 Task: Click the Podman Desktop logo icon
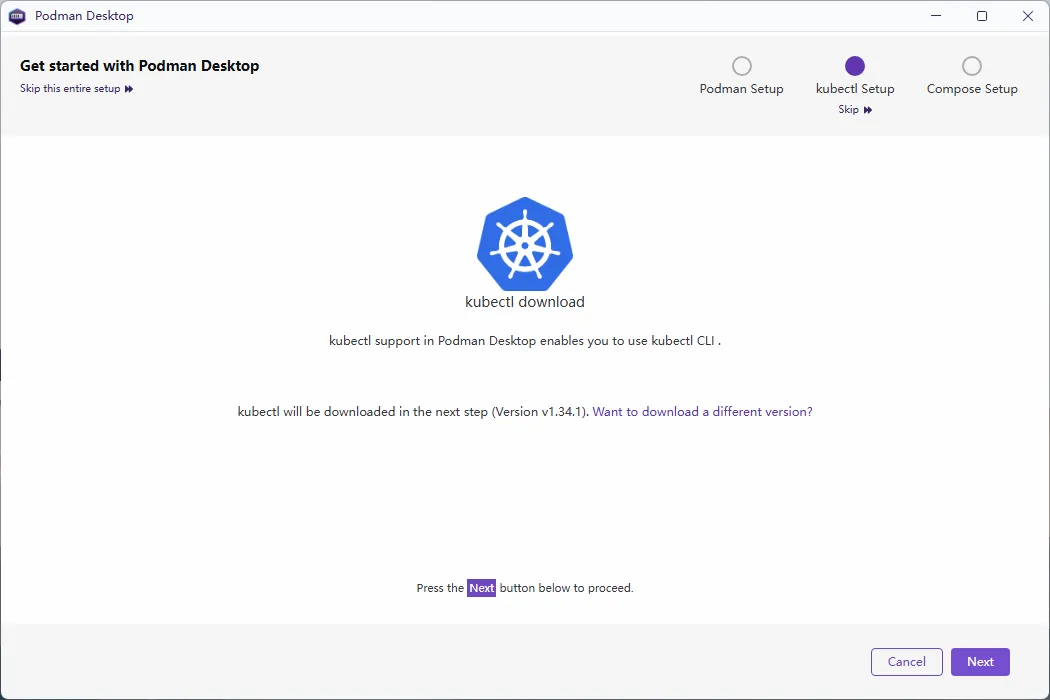17,16
